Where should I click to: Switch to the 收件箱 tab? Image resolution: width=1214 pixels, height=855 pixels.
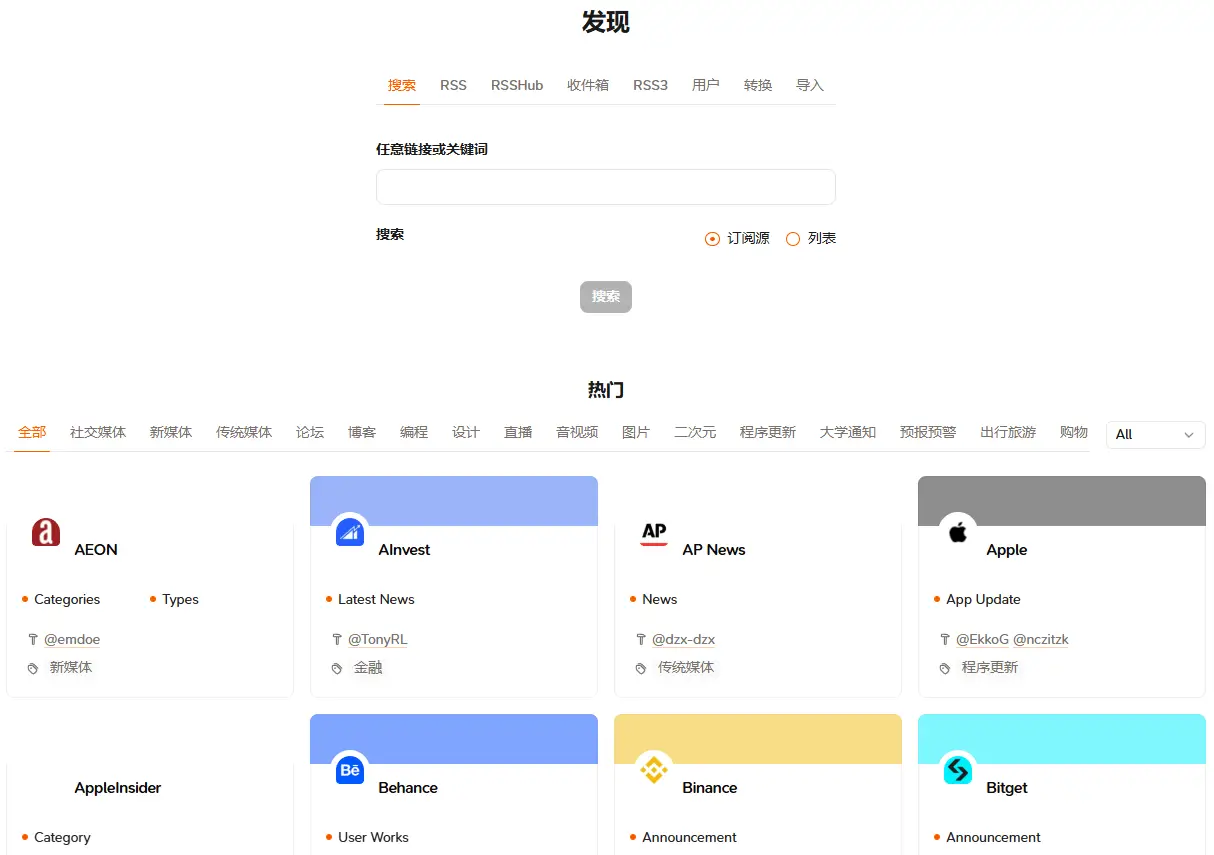(588, 86)
